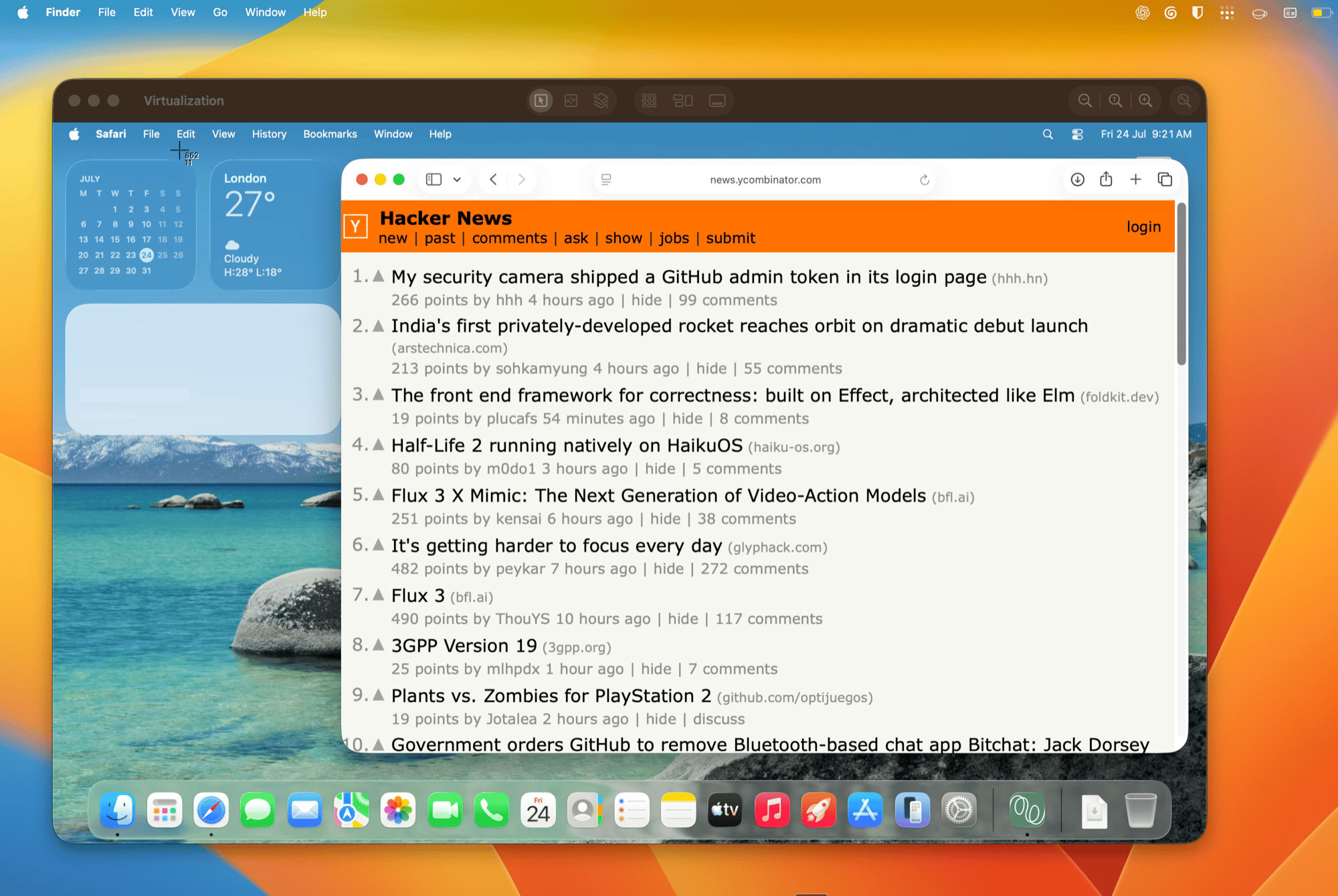Open System Settings gear in guest dock
The height and width of the screenshot is (896, 1338).
tap(959, 810)
